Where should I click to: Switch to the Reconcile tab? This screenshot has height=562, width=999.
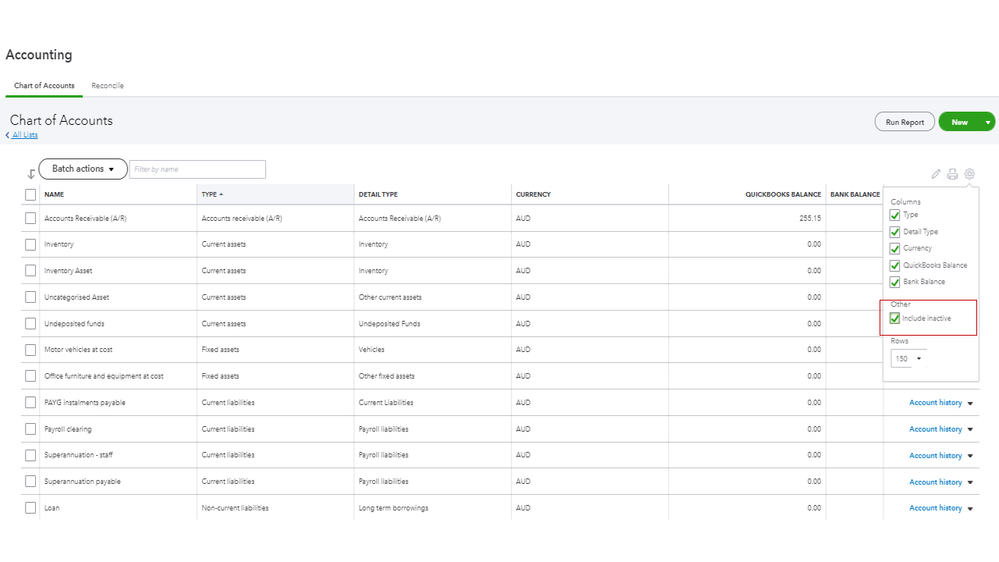(107, 85)
